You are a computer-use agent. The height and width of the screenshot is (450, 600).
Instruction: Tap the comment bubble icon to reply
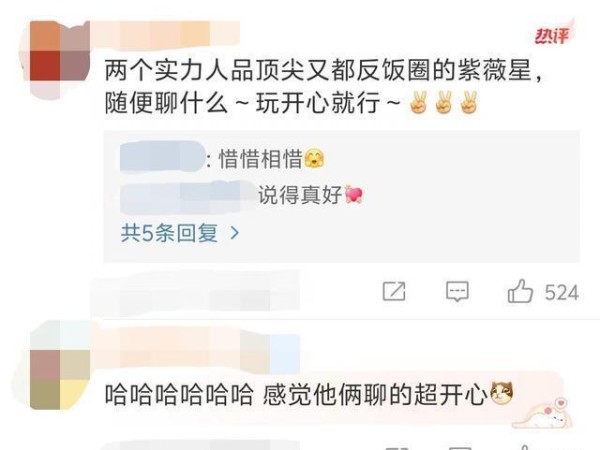[457, 292]
